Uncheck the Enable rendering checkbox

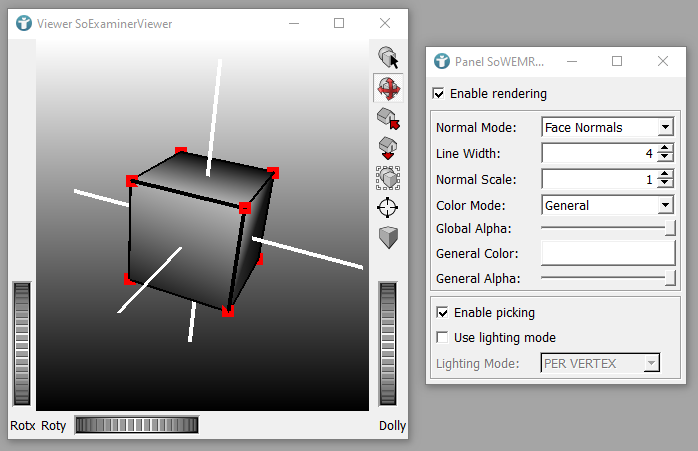click(439, 94)
